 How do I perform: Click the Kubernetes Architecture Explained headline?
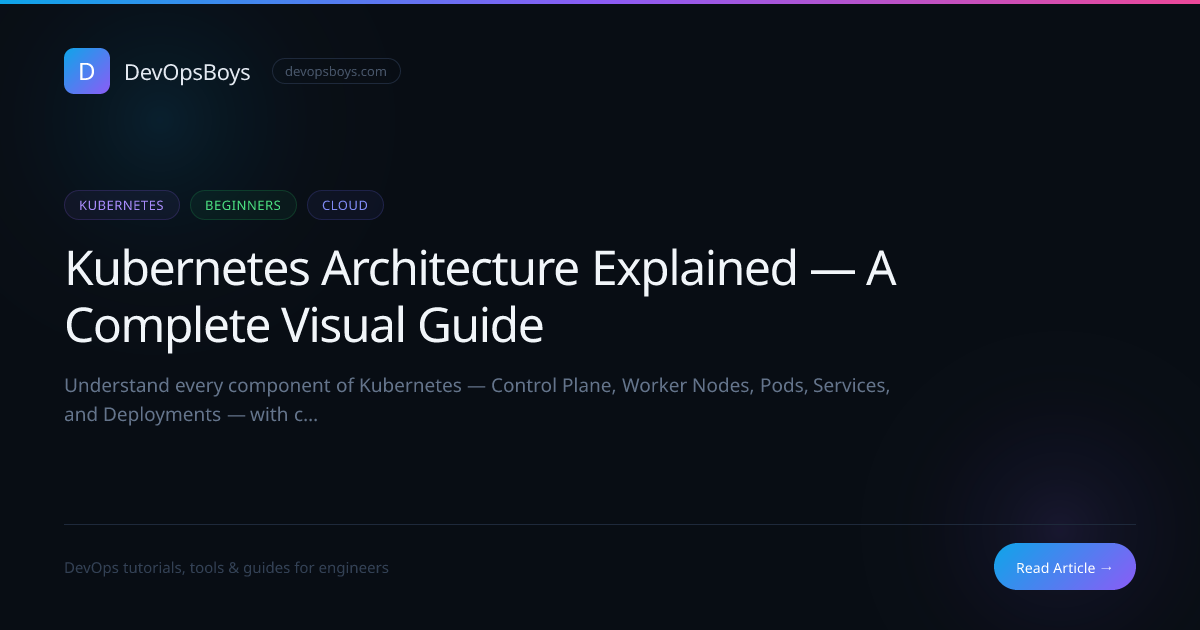(x=480, y=297)
